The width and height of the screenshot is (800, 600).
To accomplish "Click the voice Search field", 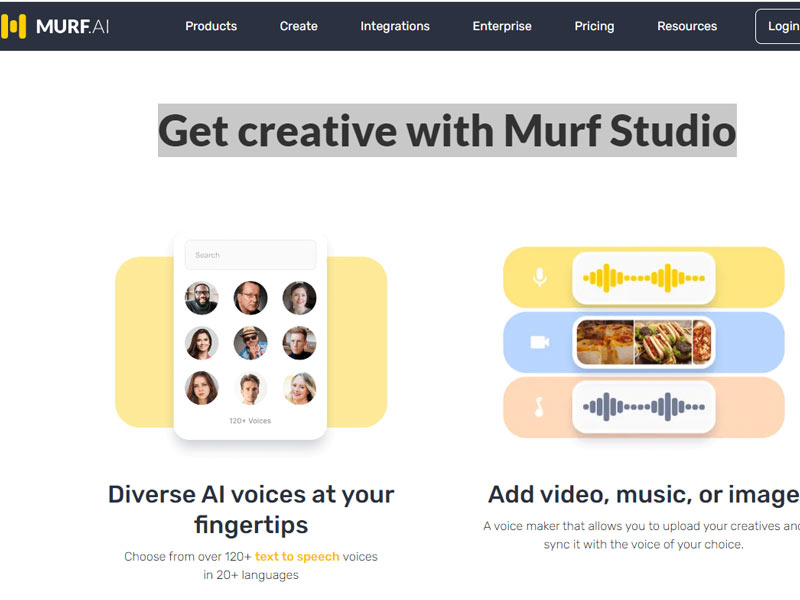I will (251, 255).
